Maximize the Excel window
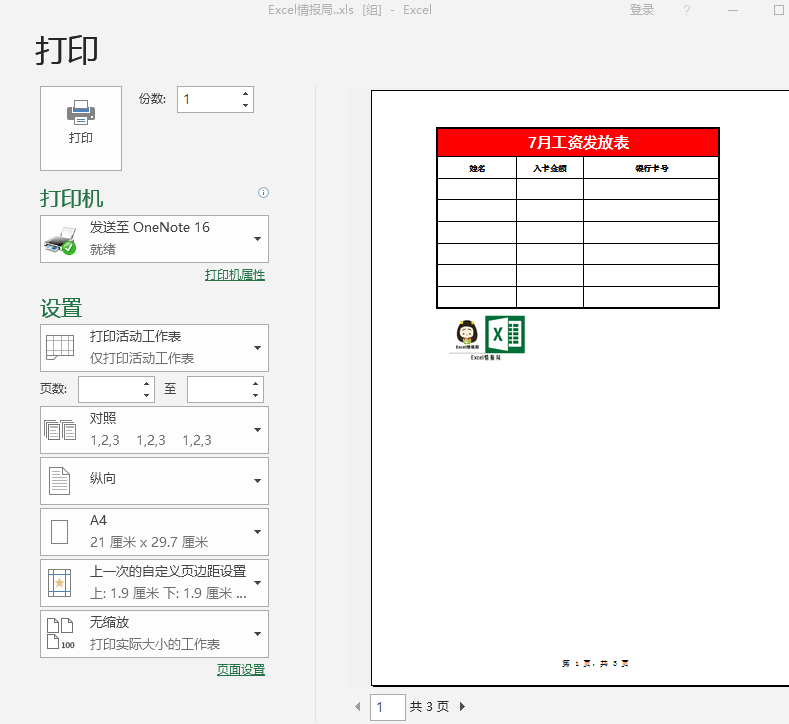789x724 pixels. (x=778, y=10)
